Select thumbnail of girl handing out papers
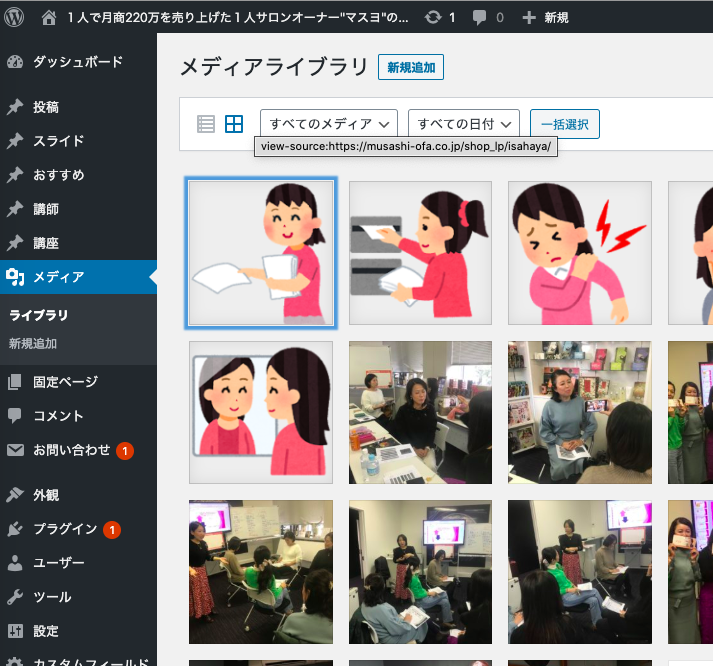This screenshot has width=713, height=666. click(261, 253)
